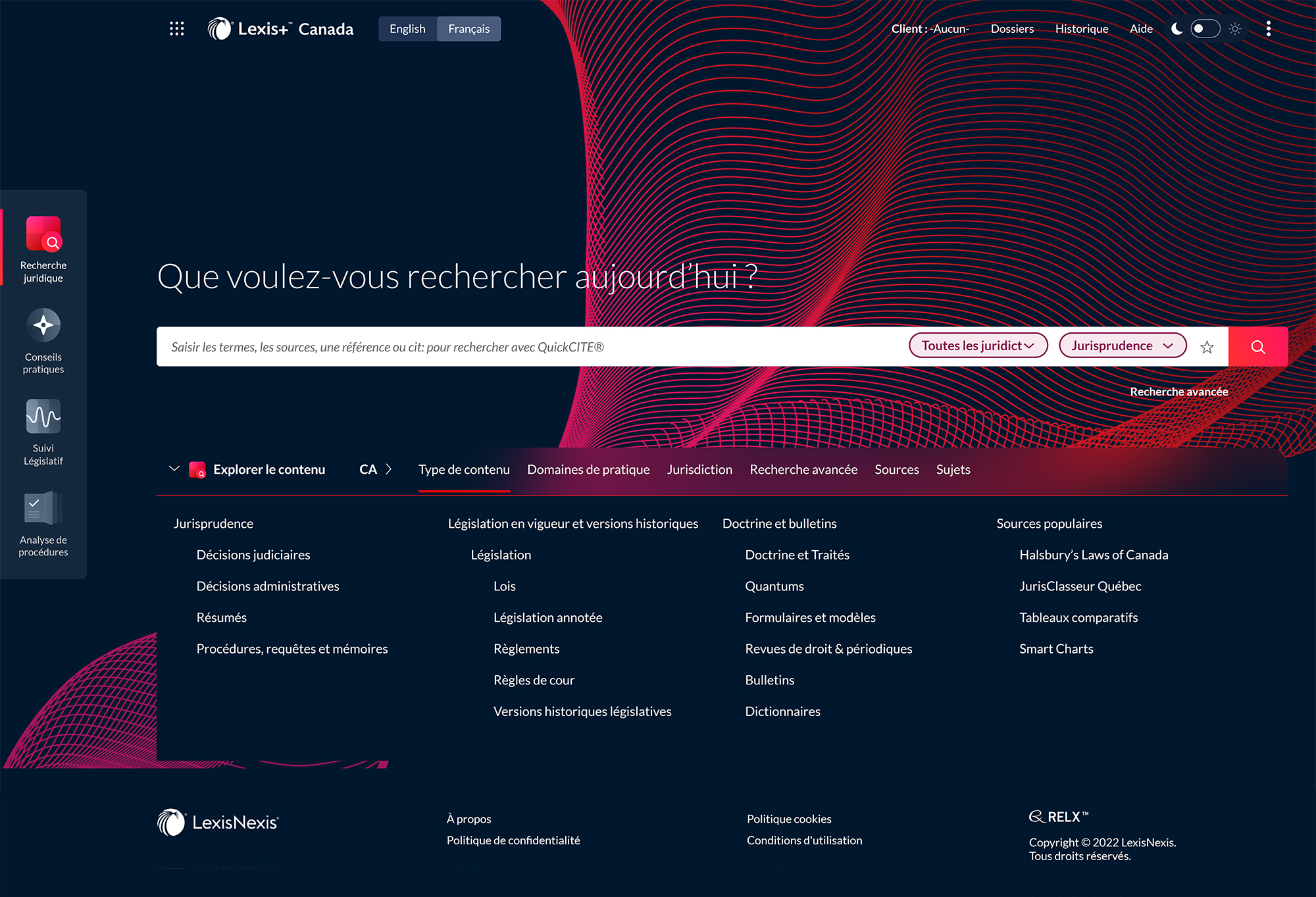Screen dimensions: 1316x897
Task: Open Halsbury's Laws of Canada
Action: [x=1093, y=555]
